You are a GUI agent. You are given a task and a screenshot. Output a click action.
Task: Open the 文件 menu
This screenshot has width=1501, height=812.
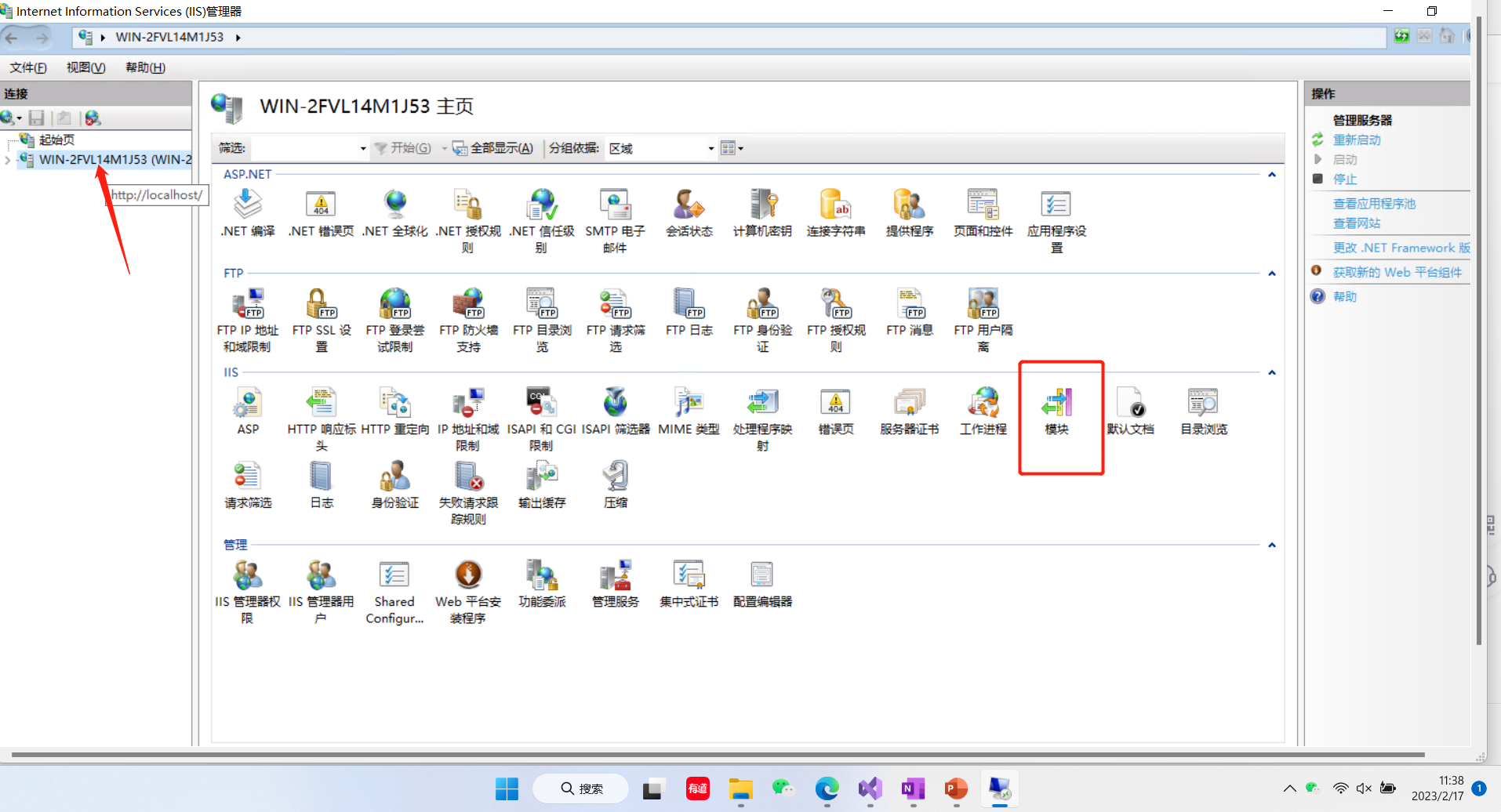27,67
